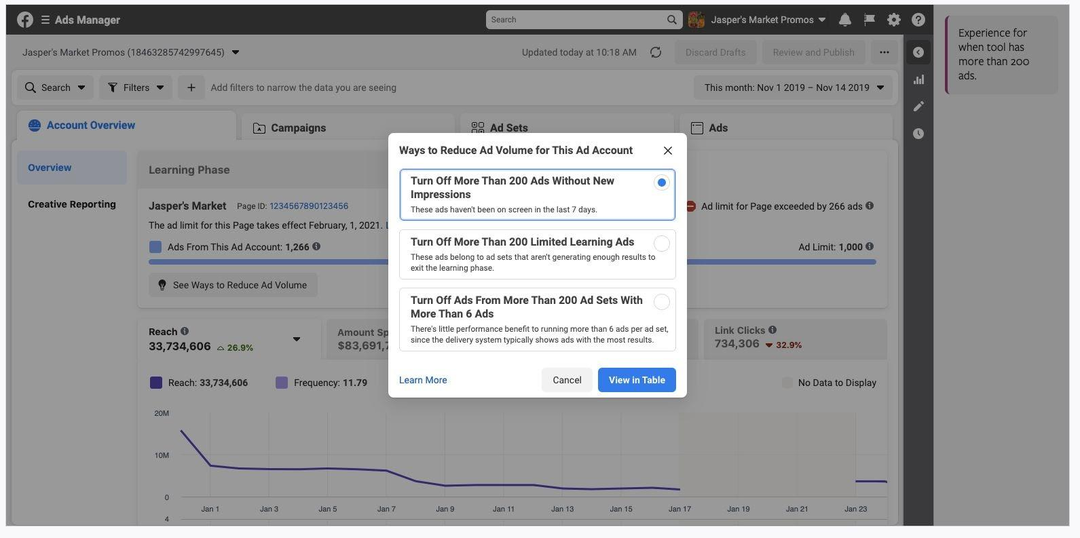
Task: Click the edit pencil icon in sidebar
Action: [x=918, y=106]
